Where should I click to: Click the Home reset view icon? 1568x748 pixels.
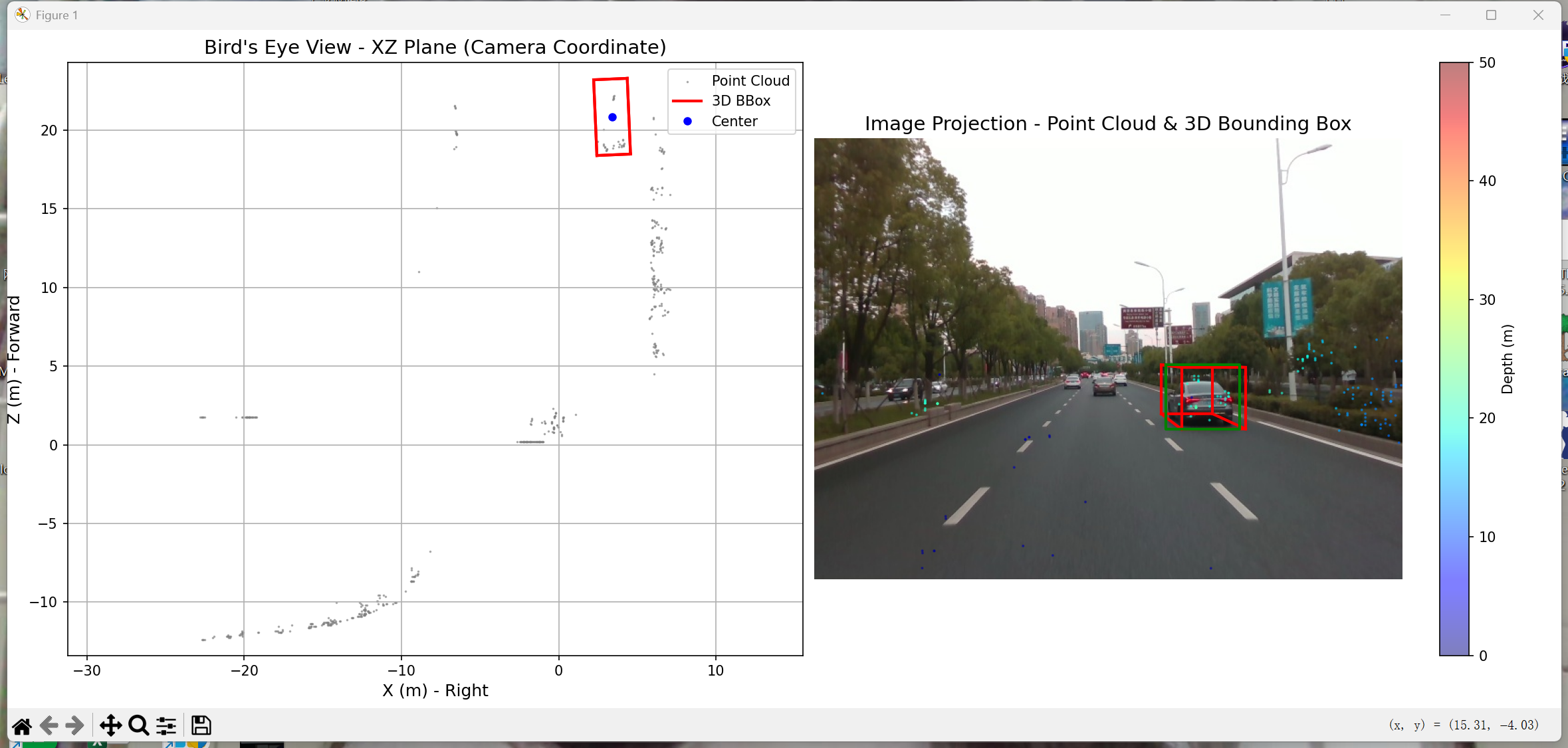tap(22, 725)
